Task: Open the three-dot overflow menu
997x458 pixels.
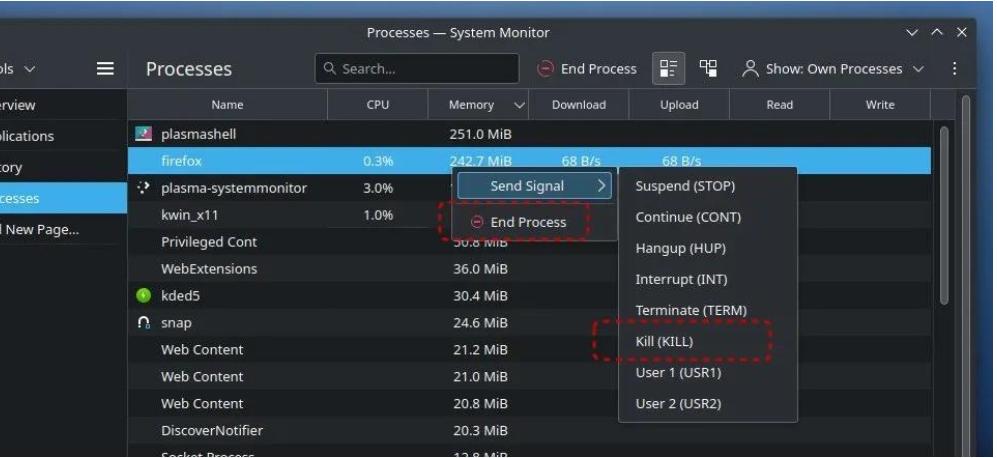Action: click(x=954, y=69)
